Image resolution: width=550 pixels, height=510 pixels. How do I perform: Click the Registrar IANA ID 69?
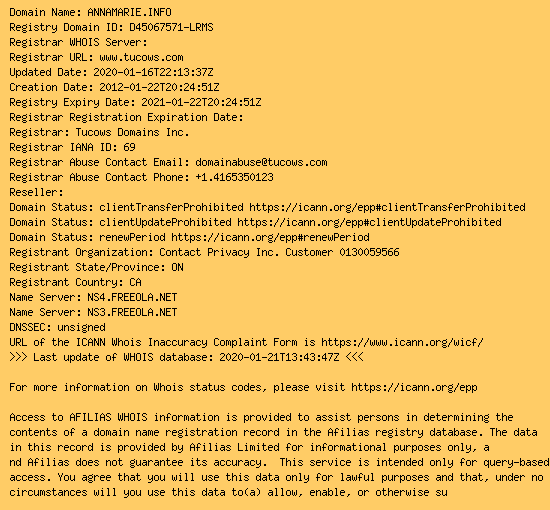129,147
